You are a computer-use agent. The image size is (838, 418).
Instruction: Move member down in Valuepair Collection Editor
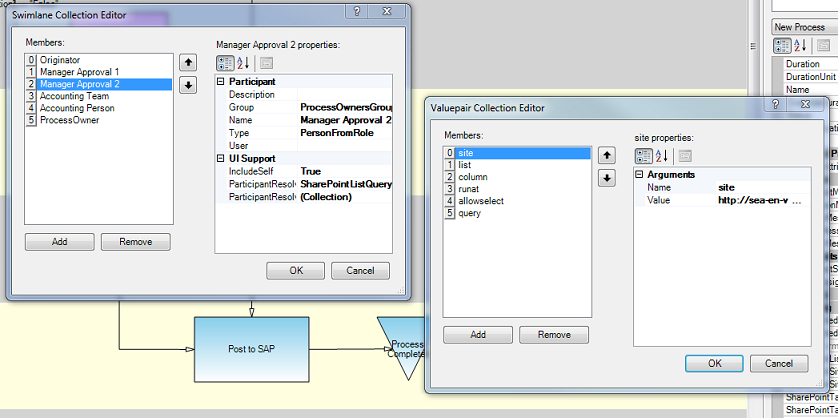coord(606,177)
